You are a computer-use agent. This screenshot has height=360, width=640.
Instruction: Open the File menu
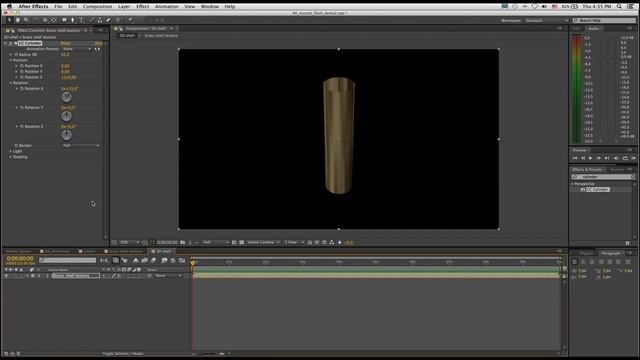[x=58, y=7]
